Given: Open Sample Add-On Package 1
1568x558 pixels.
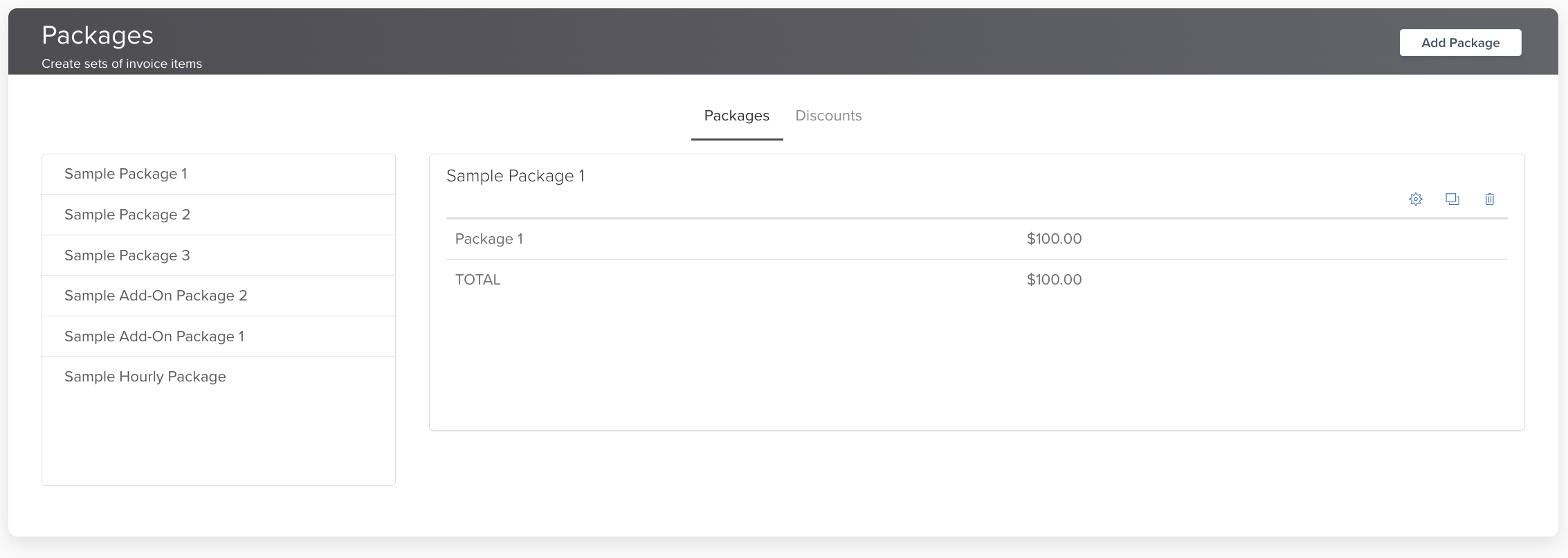Looking at the screenshot, I should pos(154,336).
